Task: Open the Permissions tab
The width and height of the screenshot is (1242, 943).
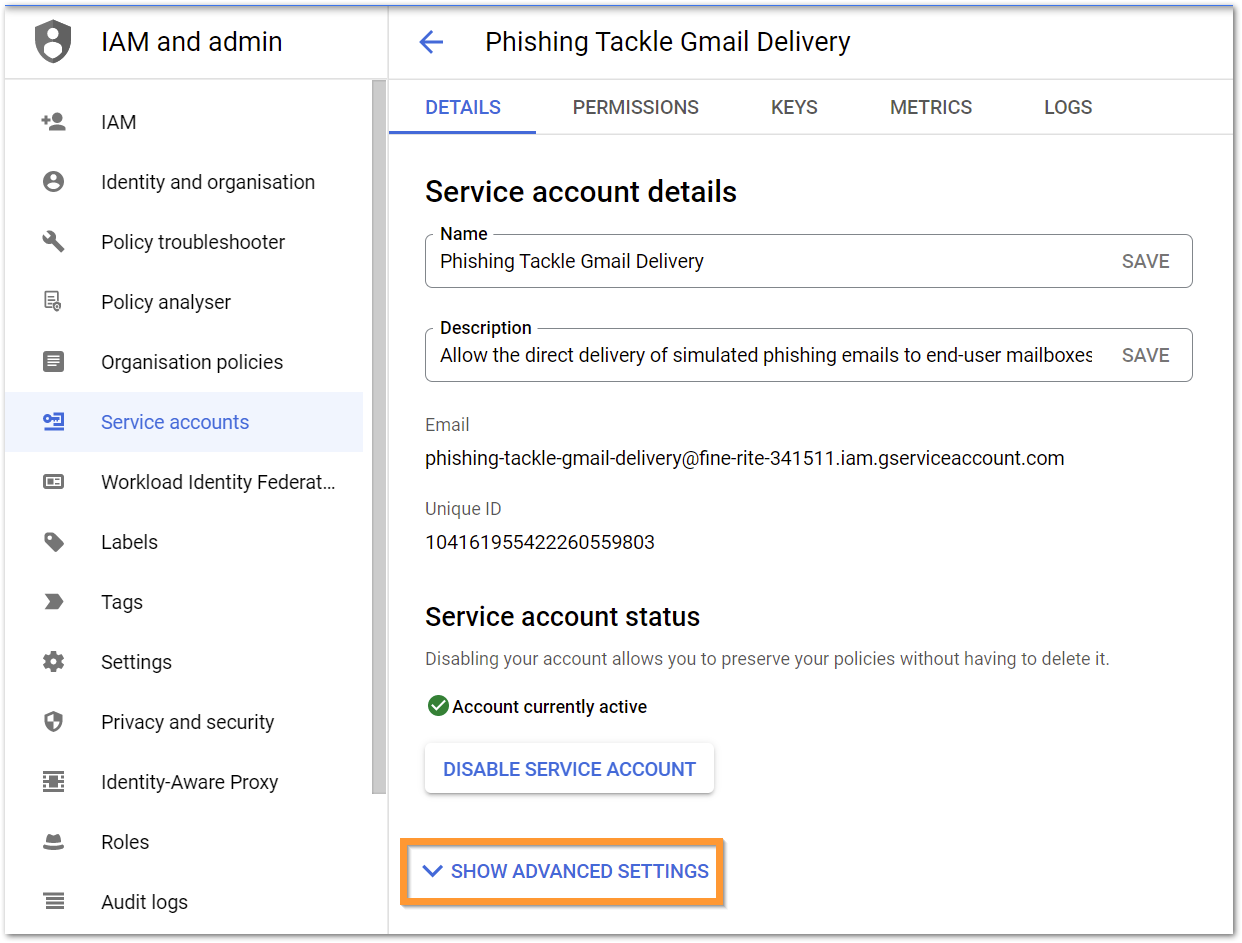Action: click(636, 107)
